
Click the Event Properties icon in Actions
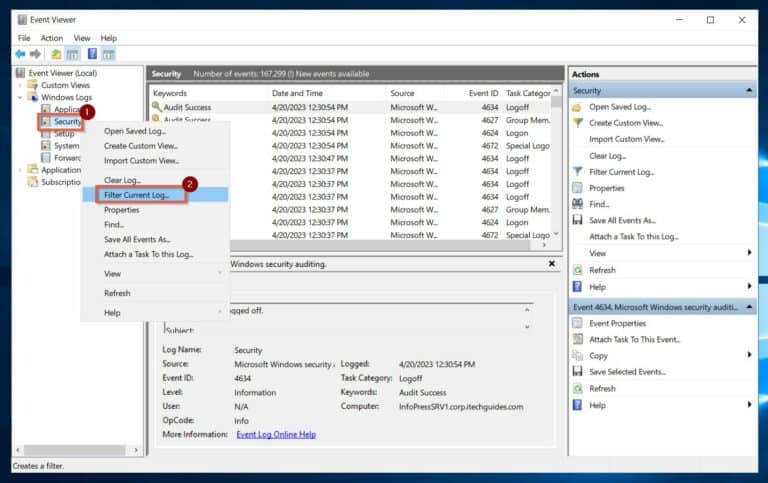(577, 323)
